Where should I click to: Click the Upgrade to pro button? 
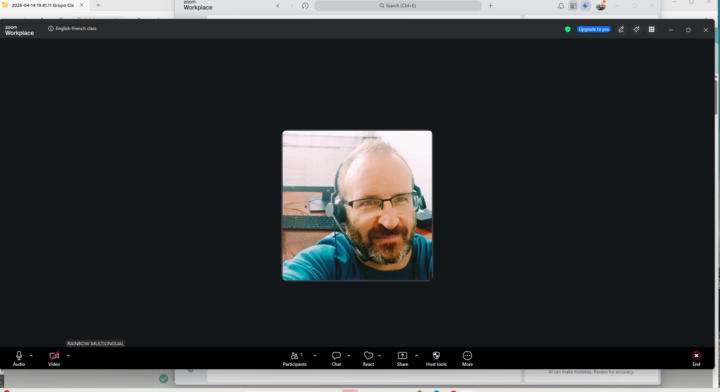[594, 29]
